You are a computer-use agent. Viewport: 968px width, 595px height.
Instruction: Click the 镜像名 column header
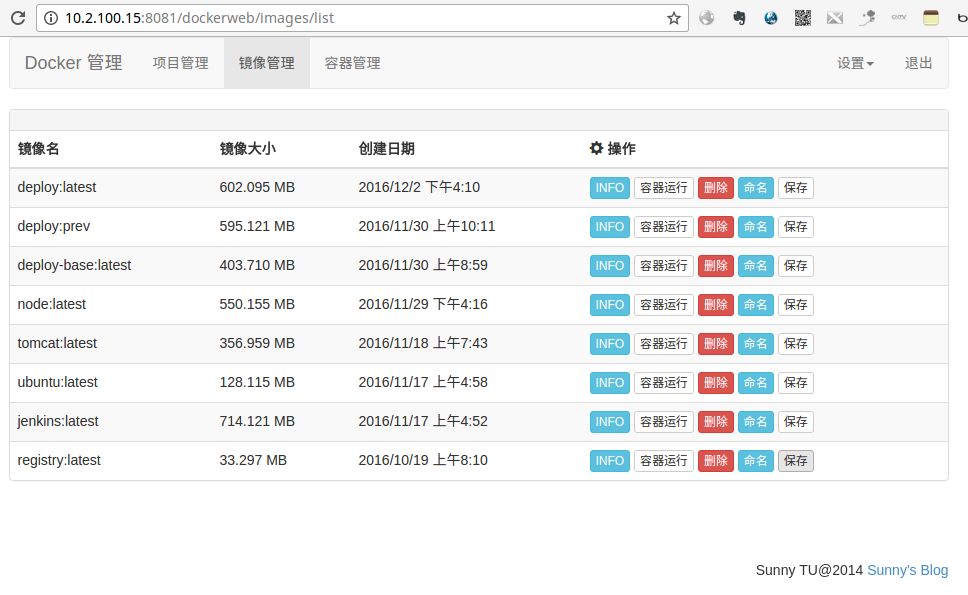click(x=38, y=149)
